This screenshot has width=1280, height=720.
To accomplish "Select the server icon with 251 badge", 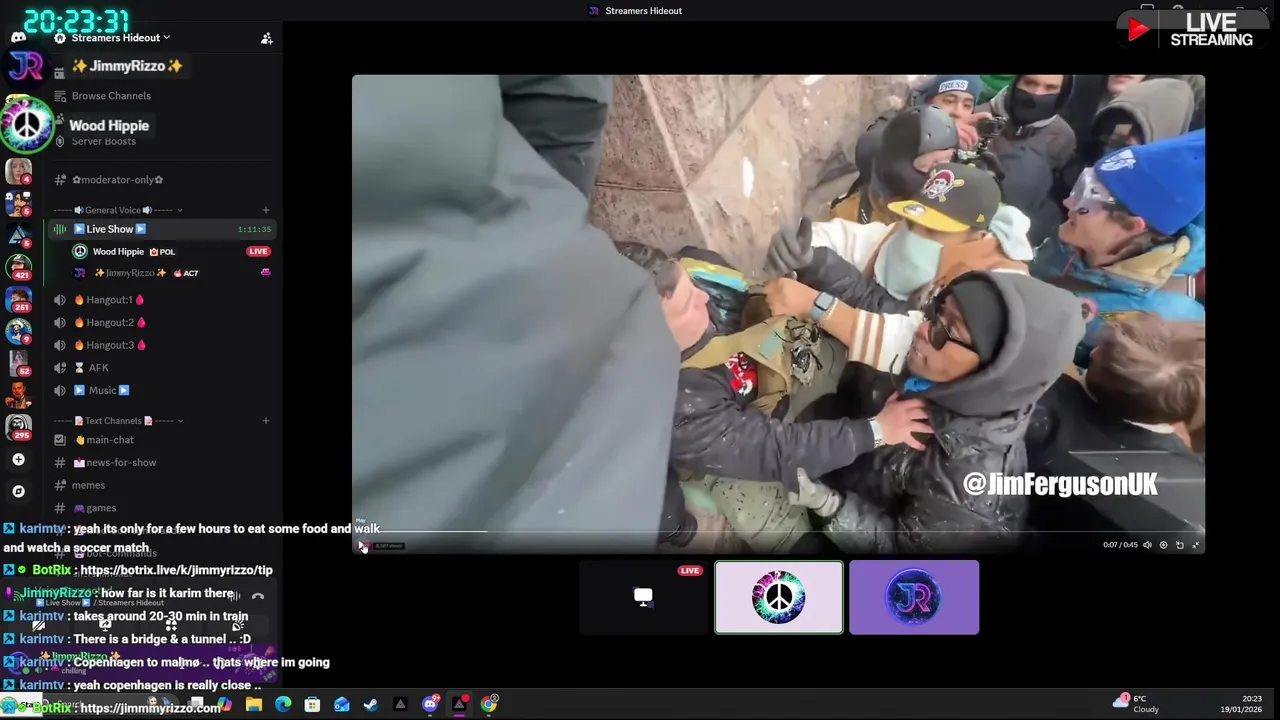I will click(18, 299).
